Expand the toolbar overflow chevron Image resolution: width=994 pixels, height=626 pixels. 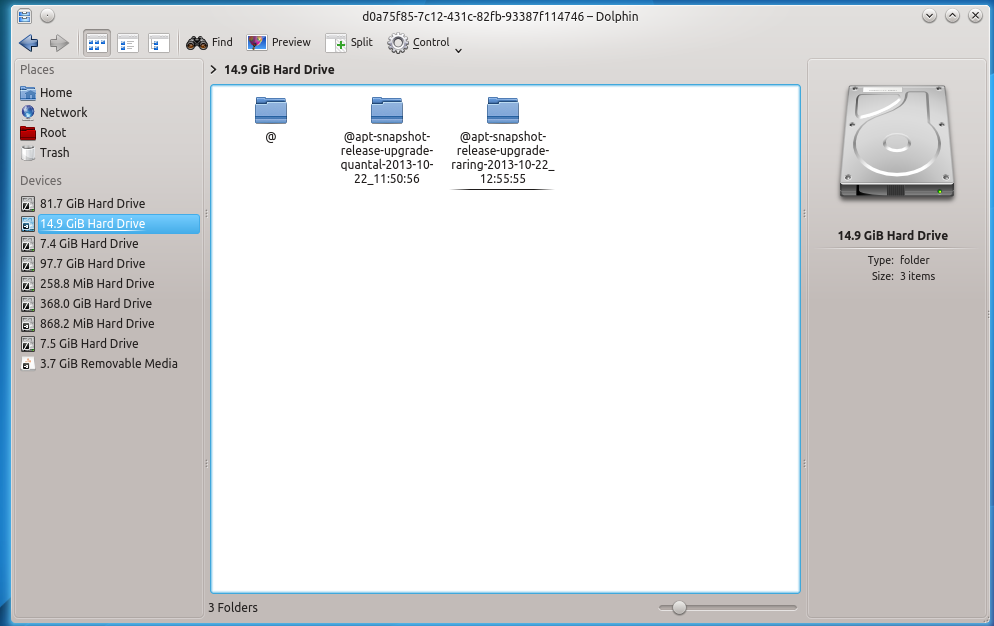[x=458, y=51]
